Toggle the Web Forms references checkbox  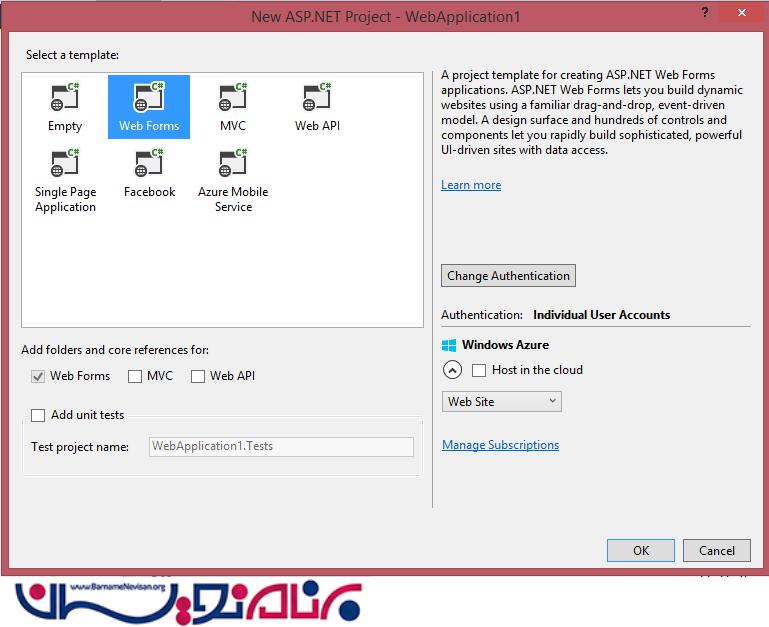pyautogui.click(x=38, y=376)
